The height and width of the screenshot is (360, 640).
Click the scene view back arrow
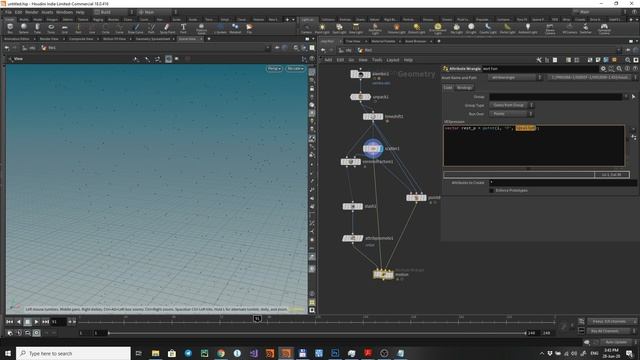coord(7,48)
